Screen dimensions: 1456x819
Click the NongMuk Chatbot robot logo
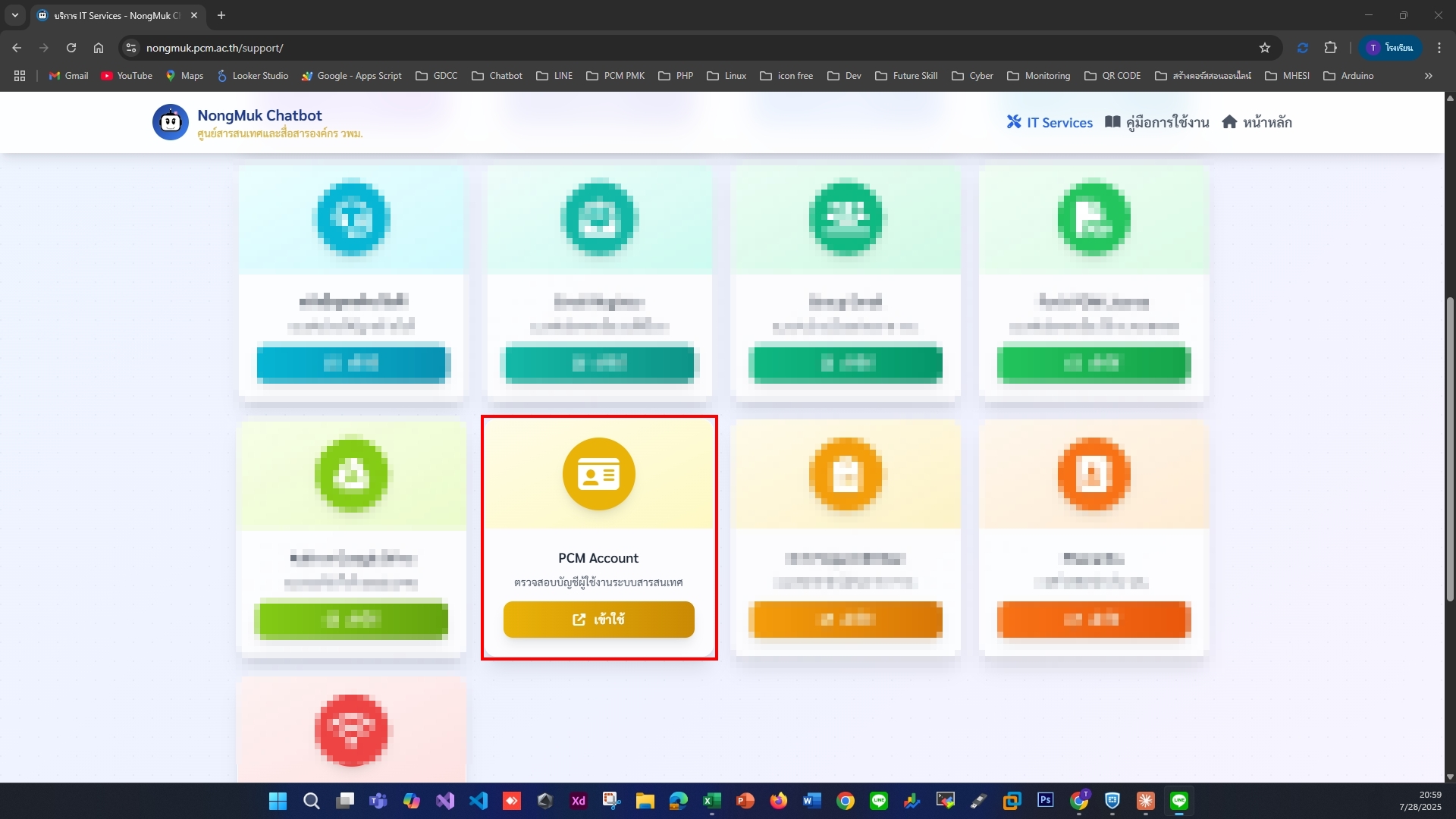pos(171,122)
